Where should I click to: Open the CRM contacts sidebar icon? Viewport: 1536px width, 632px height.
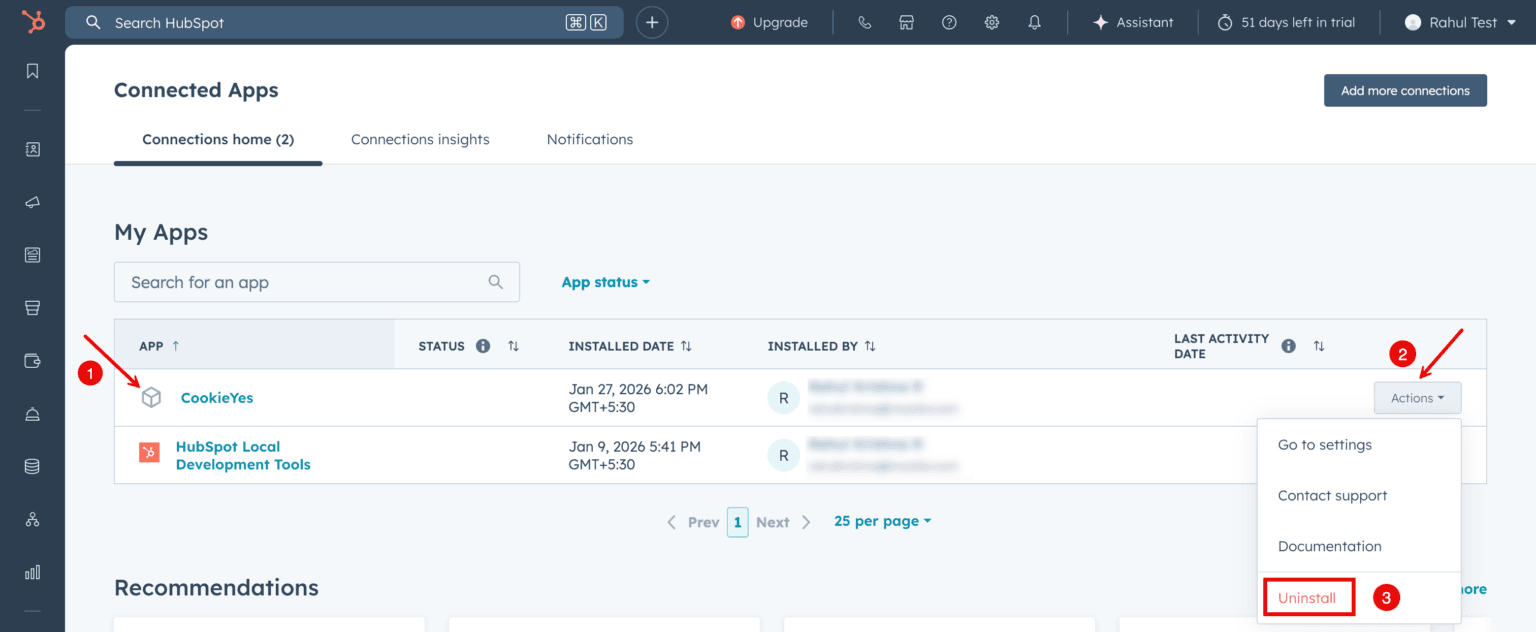coord(32,149)
